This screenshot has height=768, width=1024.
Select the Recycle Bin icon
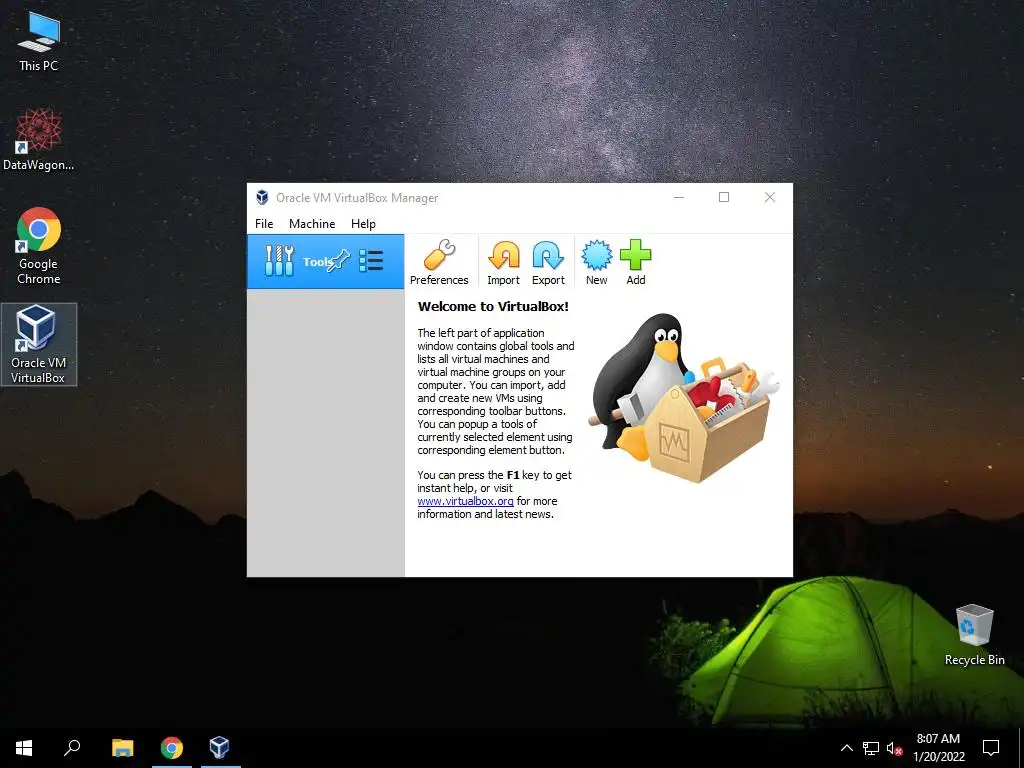click(974, 635)
